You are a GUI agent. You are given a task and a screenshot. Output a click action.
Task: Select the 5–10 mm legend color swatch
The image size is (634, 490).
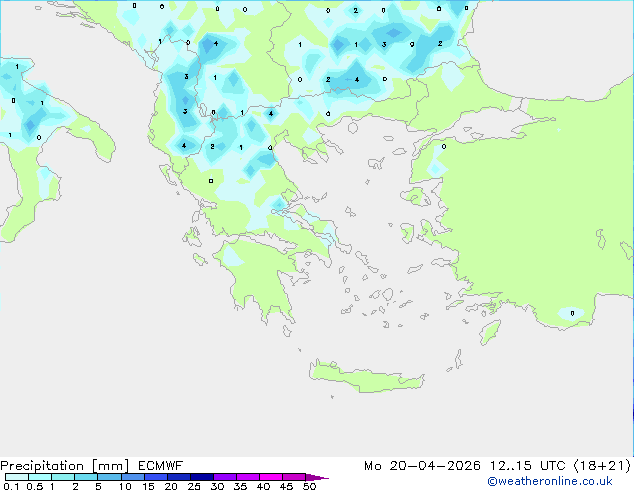click(109, 477)
